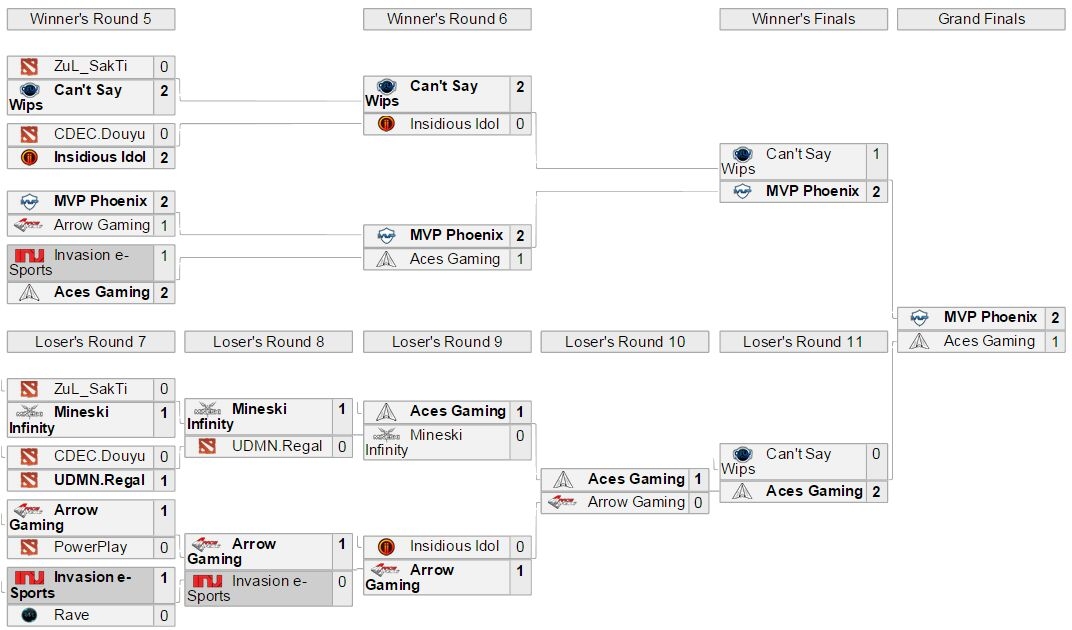Click the PowerPlay team logo

pos(29,547)
